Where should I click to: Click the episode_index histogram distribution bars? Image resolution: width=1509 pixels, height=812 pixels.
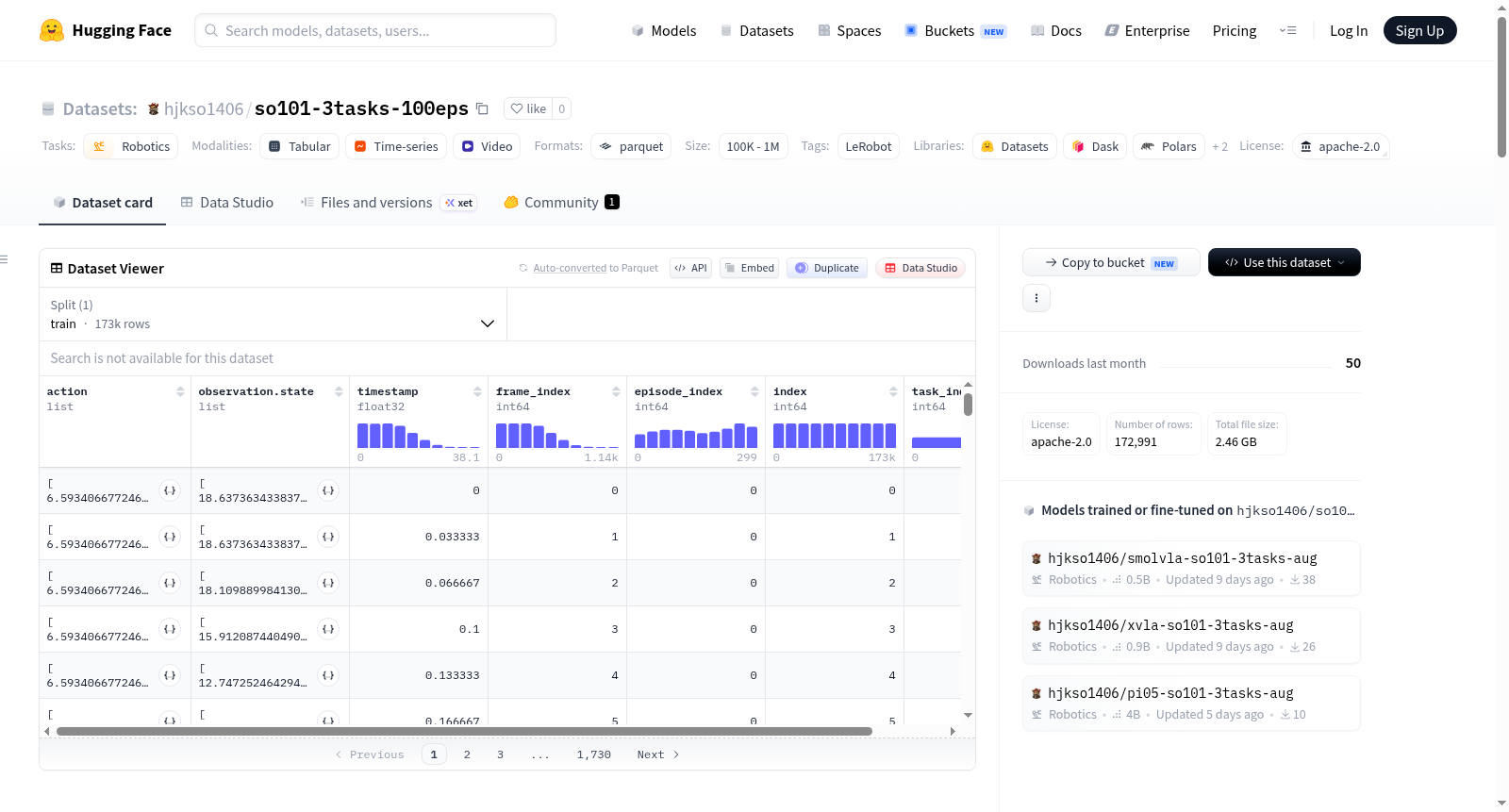point(696,436)
